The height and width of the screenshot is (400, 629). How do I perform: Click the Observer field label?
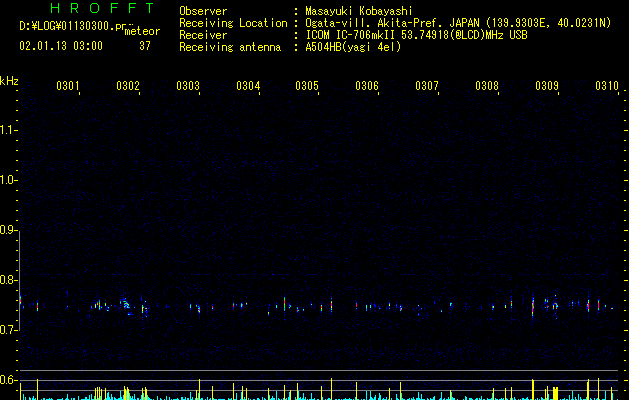click(203, 11)
